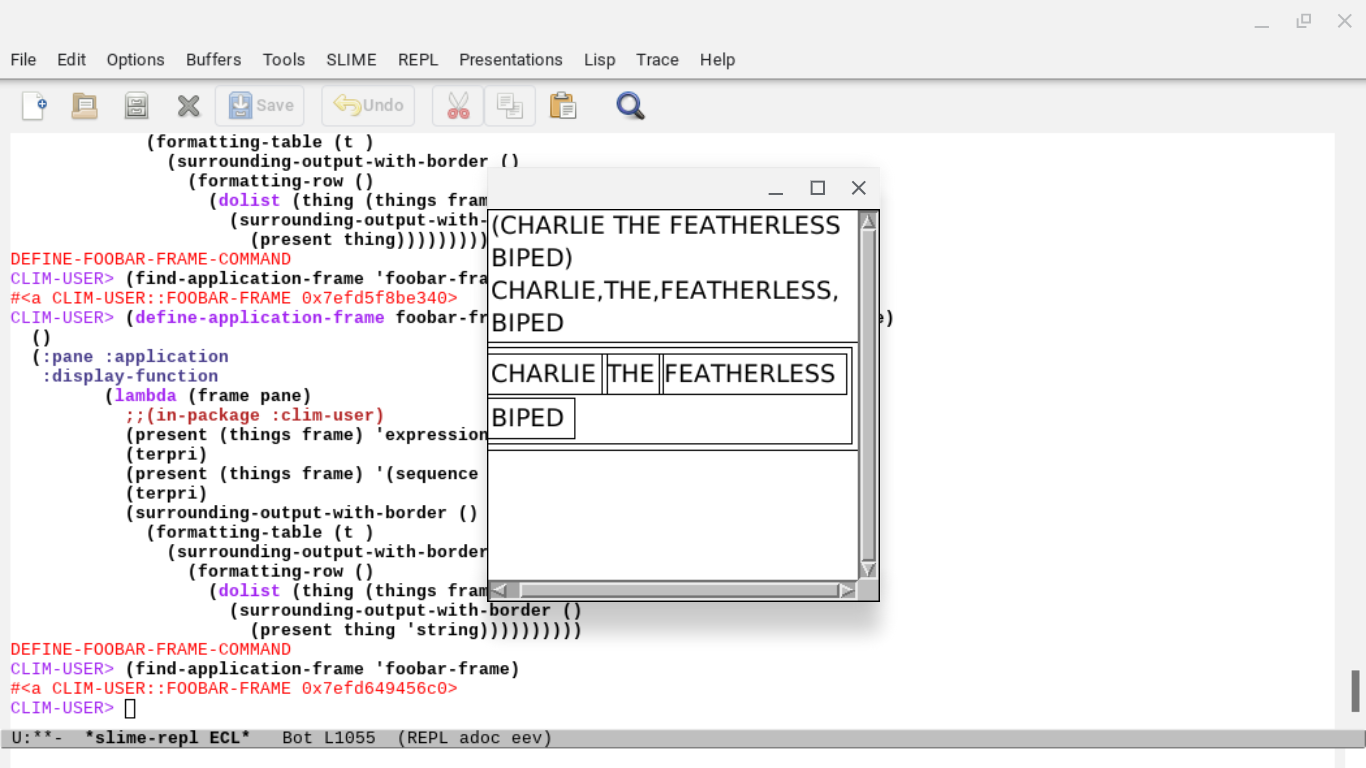Expand the Lisp menu
Image resolution: width=1366 pixels, height=768 pixels.
pyautogui.click(x=599, y=60)
